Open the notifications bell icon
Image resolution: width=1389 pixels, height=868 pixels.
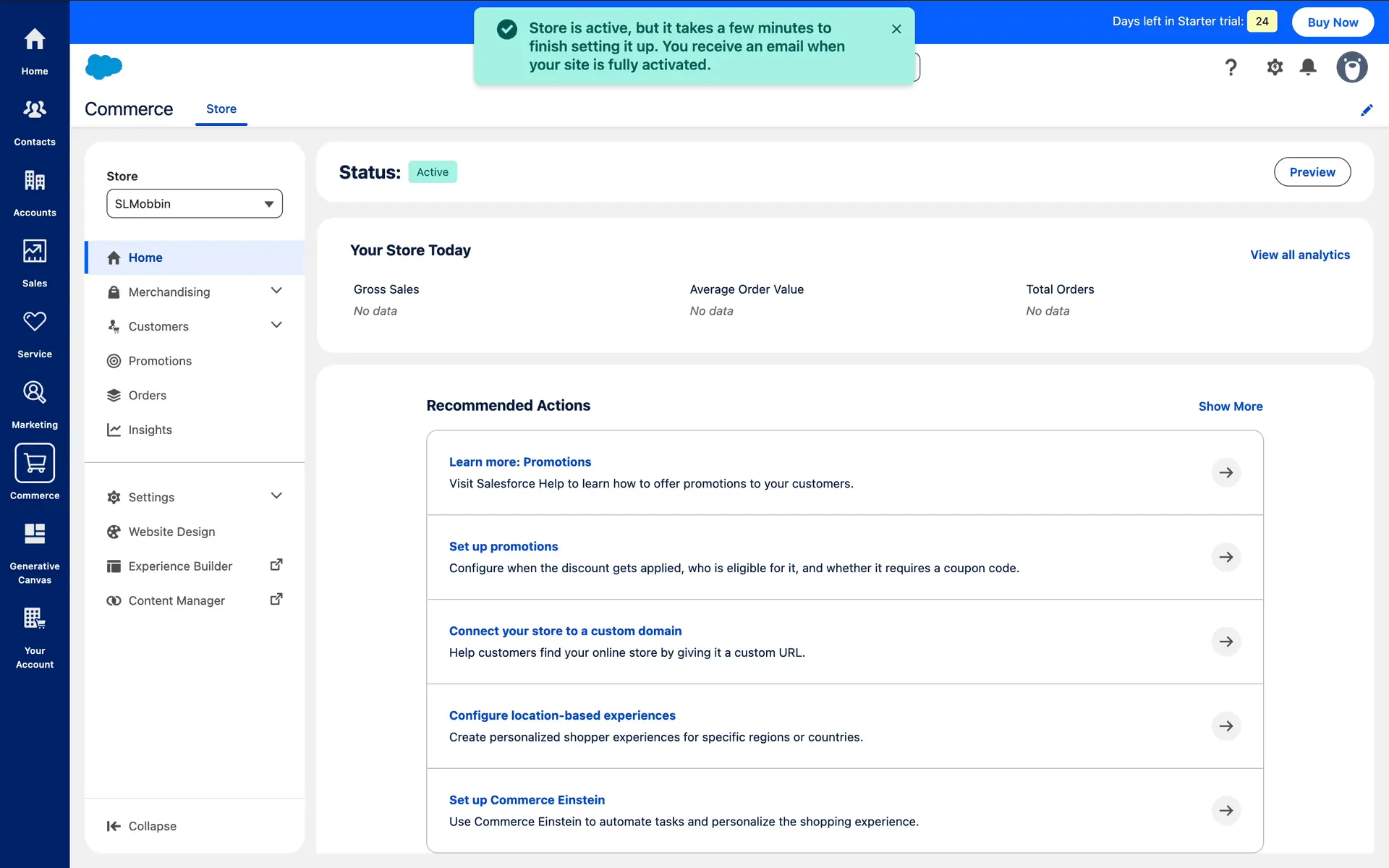click(1308, 67)
